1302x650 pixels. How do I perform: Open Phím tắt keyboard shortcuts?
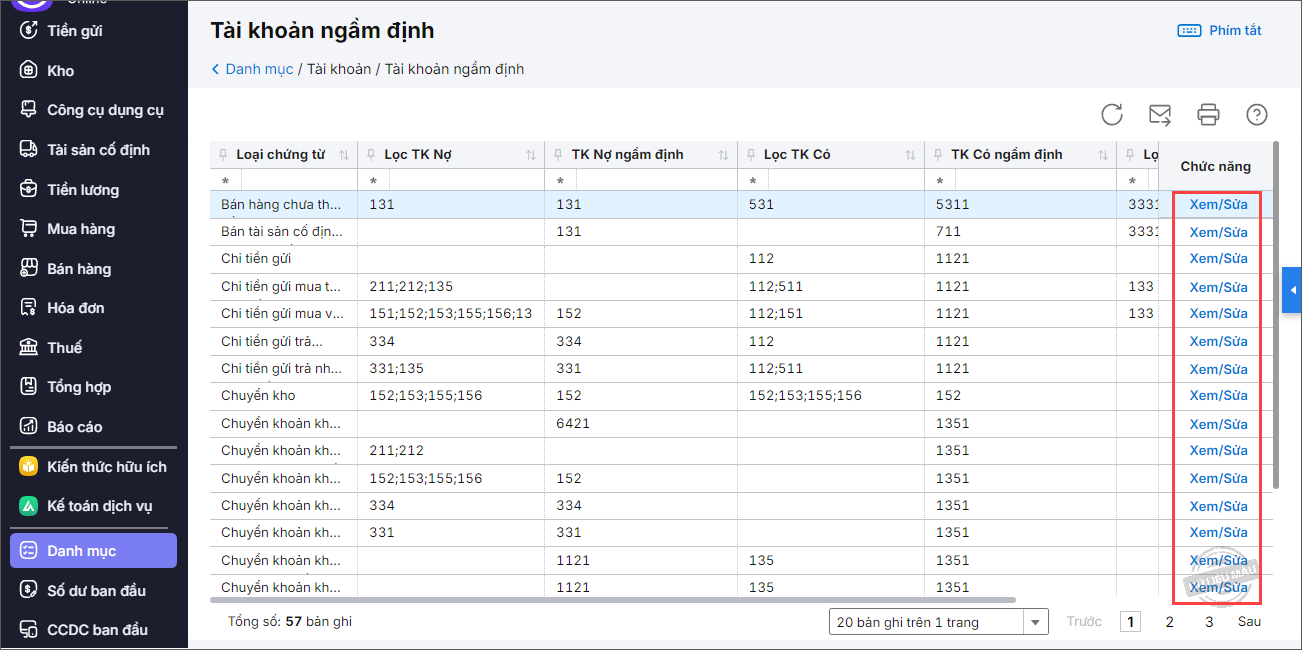coord(1220,30)
